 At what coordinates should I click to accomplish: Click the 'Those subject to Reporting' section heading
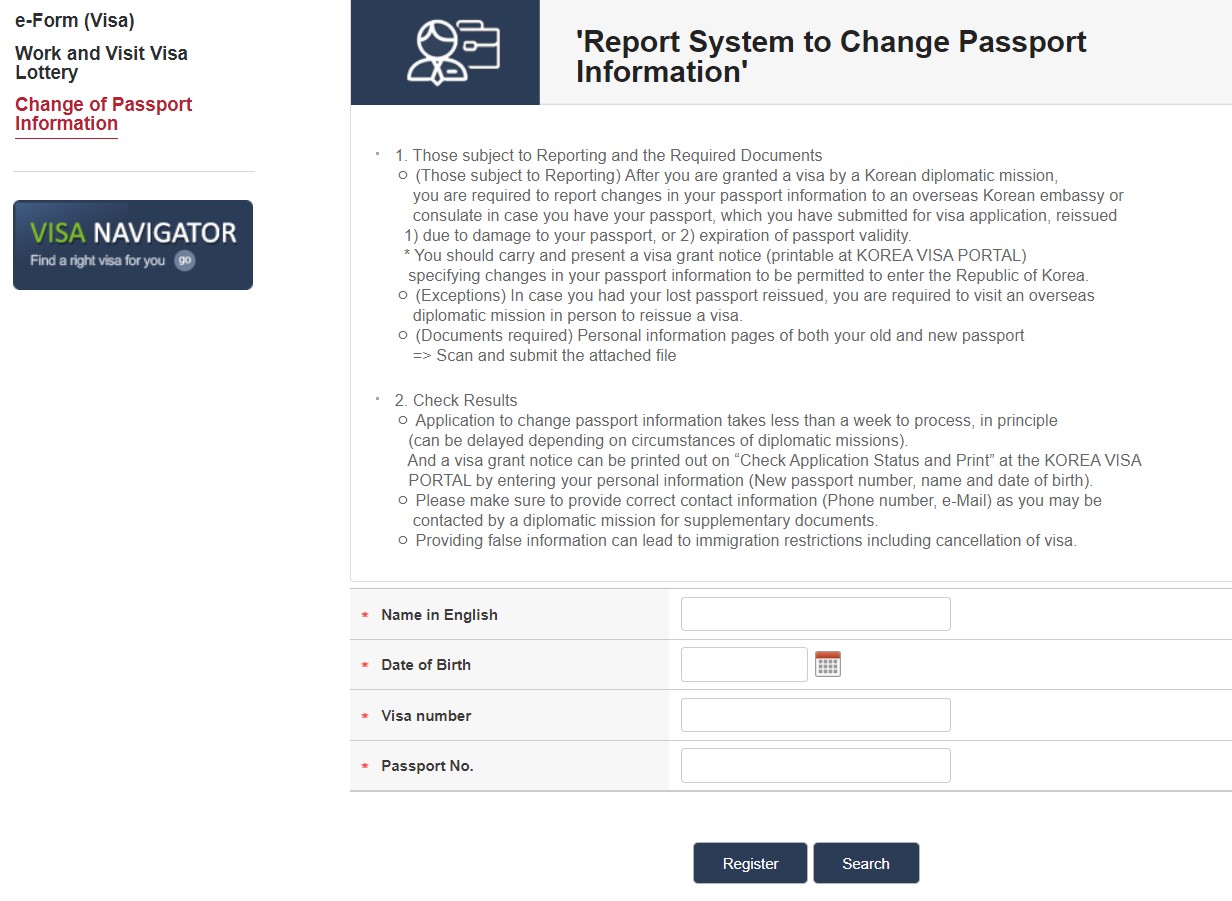pyautogui.click(x=608, y=155)
